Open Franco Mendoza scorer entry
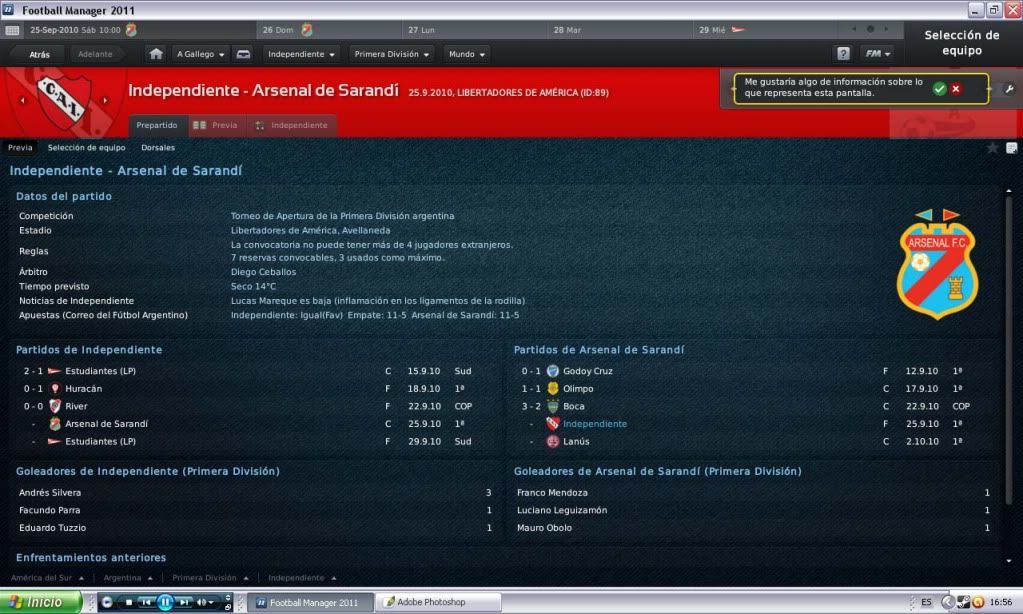This screenshot has height=614, width=1023. [x=552, y=493]
